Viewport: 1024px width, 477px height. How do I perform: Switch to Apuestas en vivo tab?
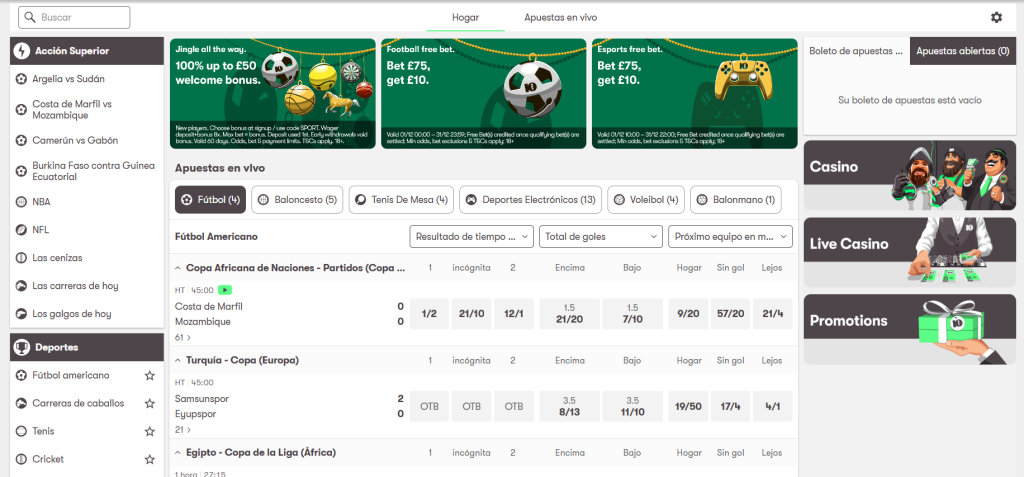click(560, 18)
